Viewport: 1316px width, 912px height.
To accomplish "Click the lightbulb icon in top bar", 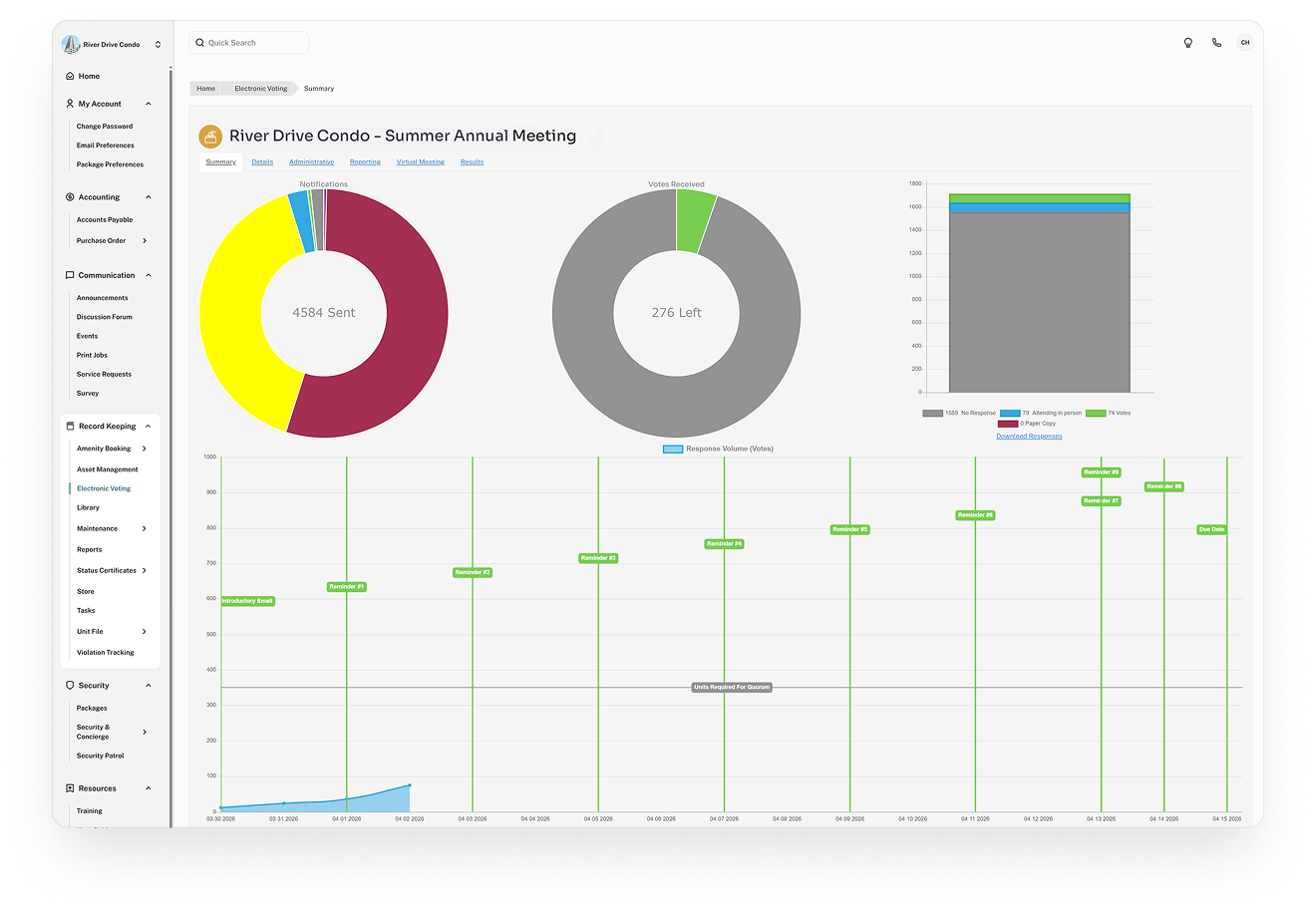I will [x=1187, y=43].
